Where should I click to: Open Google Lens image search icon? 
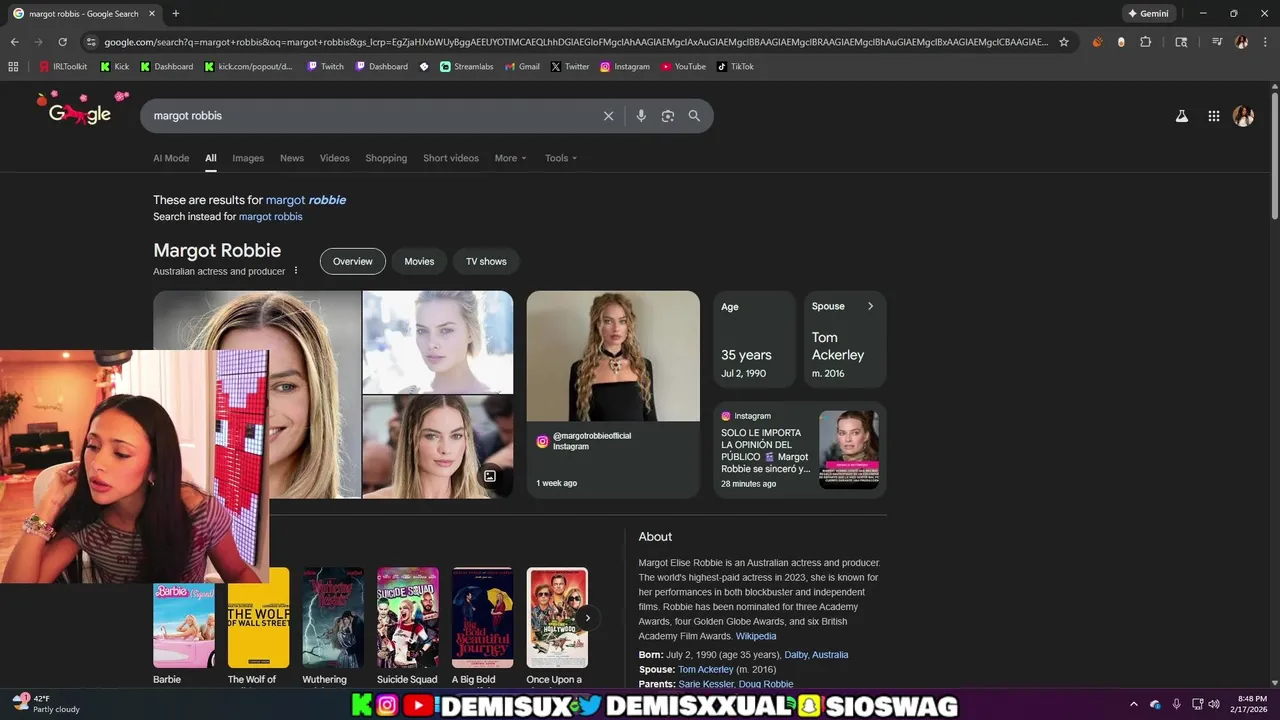pos(668,116)
